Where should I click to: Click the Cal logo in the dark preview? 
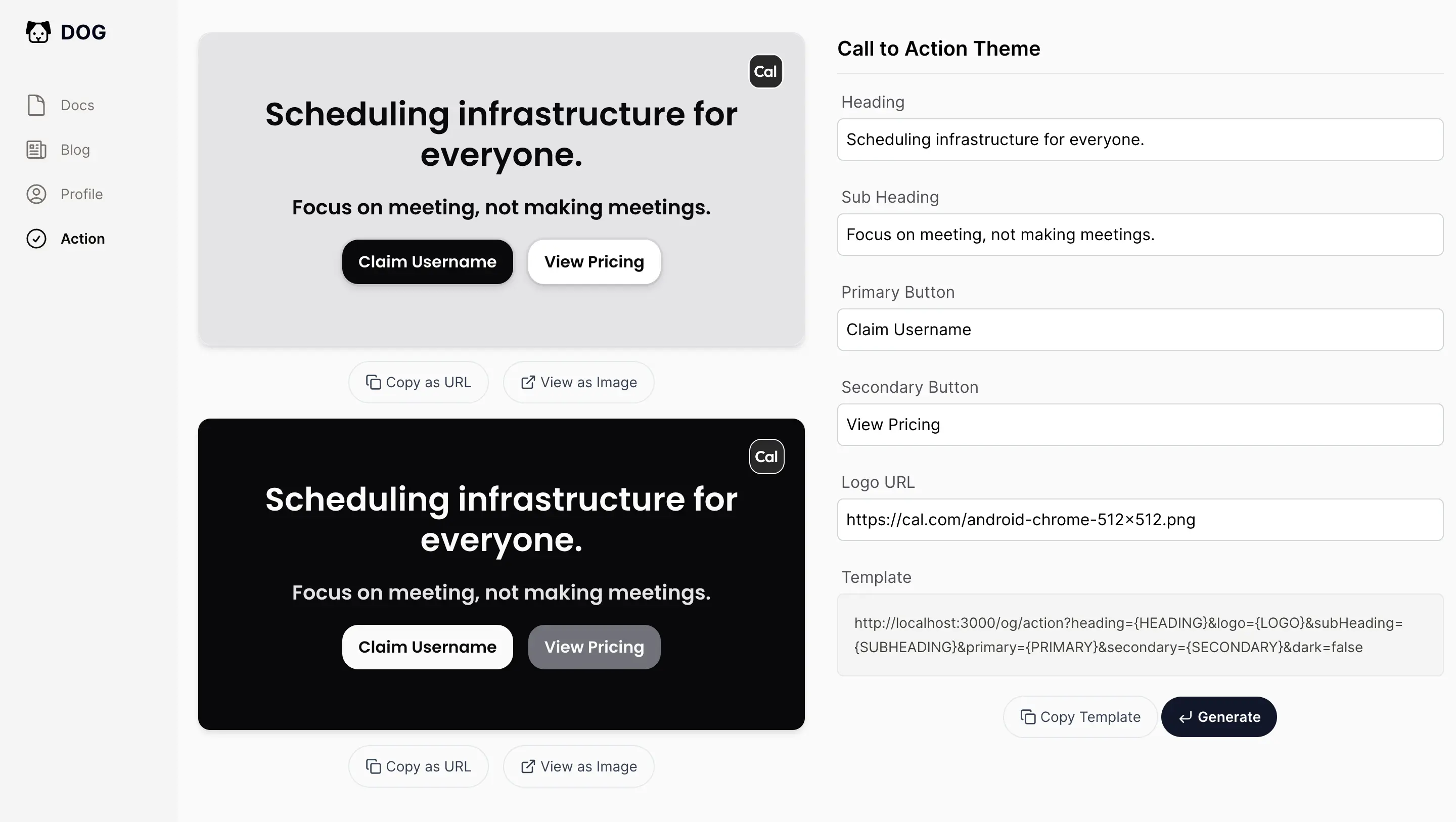(766, 456)
